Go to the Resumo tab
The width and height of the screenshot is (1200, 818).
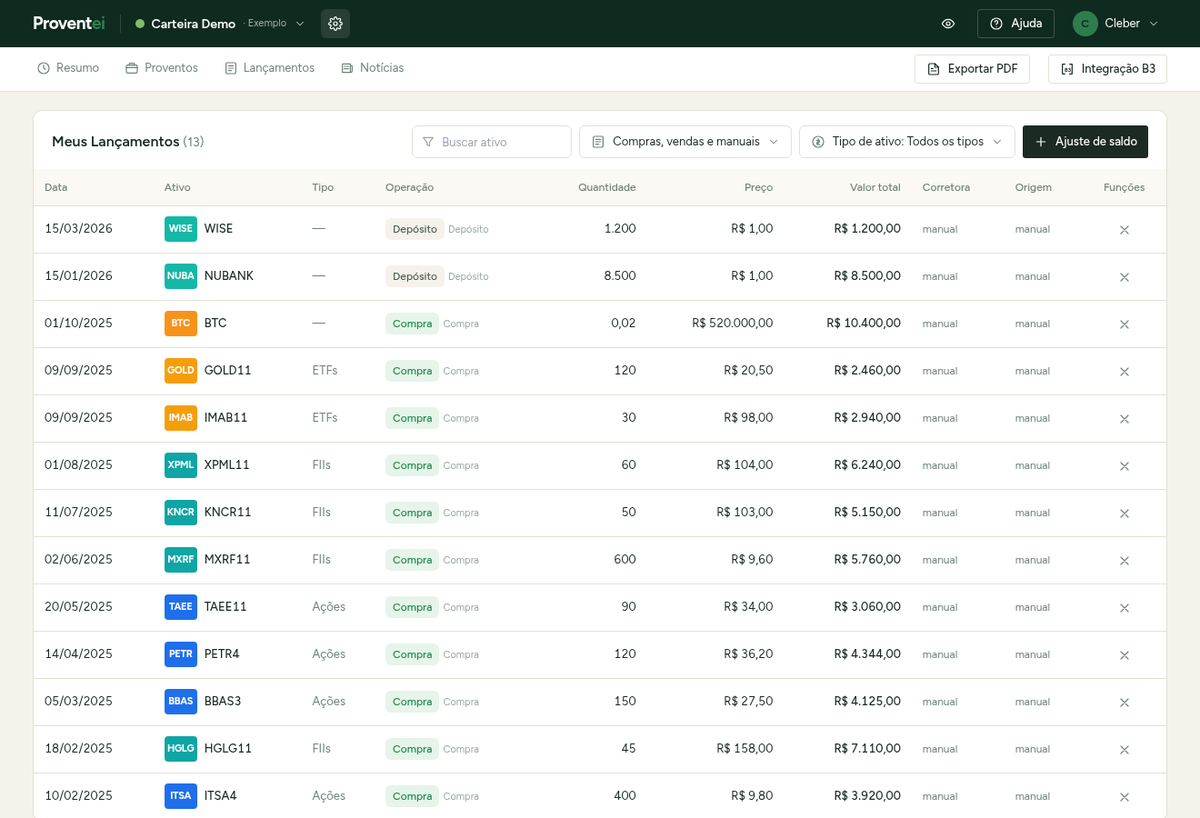68,68
